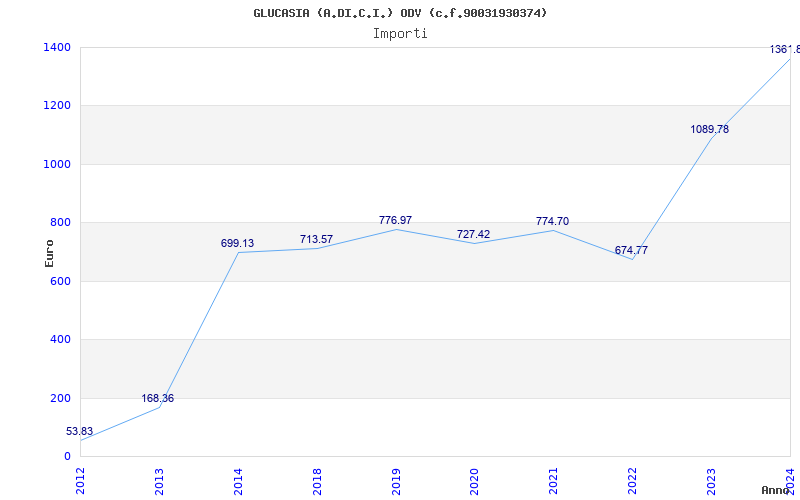Click the data label 699.13
The width and height of the screenshot is (800, 500).
pyautogui.click(x=237, y=243)
